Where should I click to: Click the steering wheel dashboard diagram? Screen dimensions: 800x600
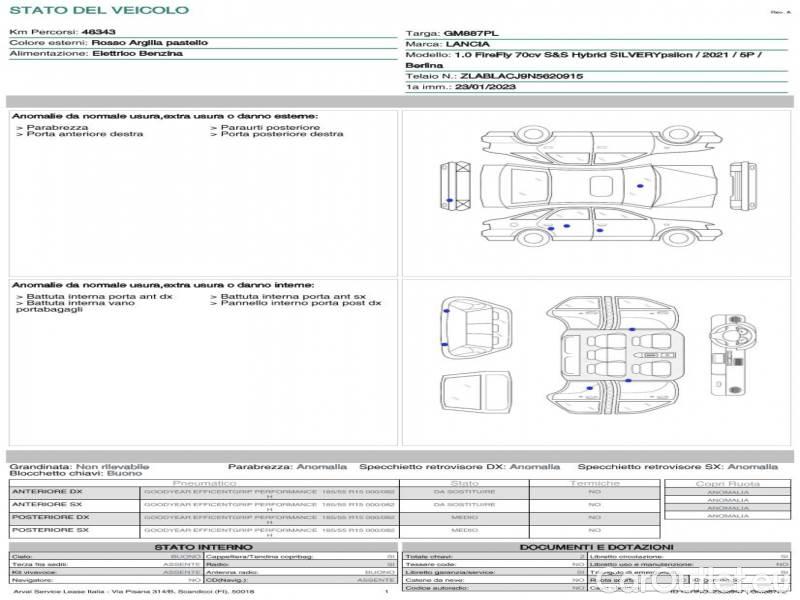pos(733,355)
